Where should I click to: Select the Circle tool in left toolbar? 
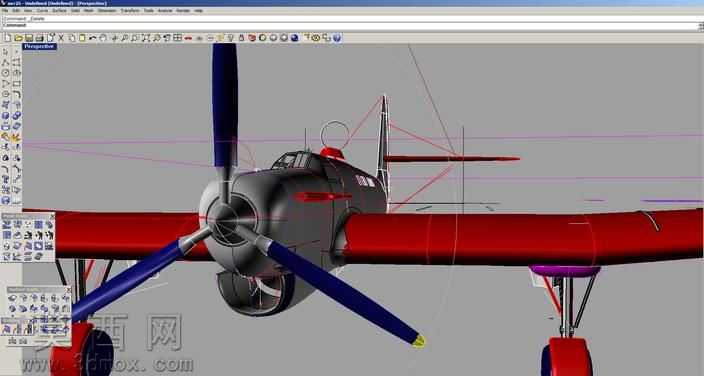[x=5, y=73]
